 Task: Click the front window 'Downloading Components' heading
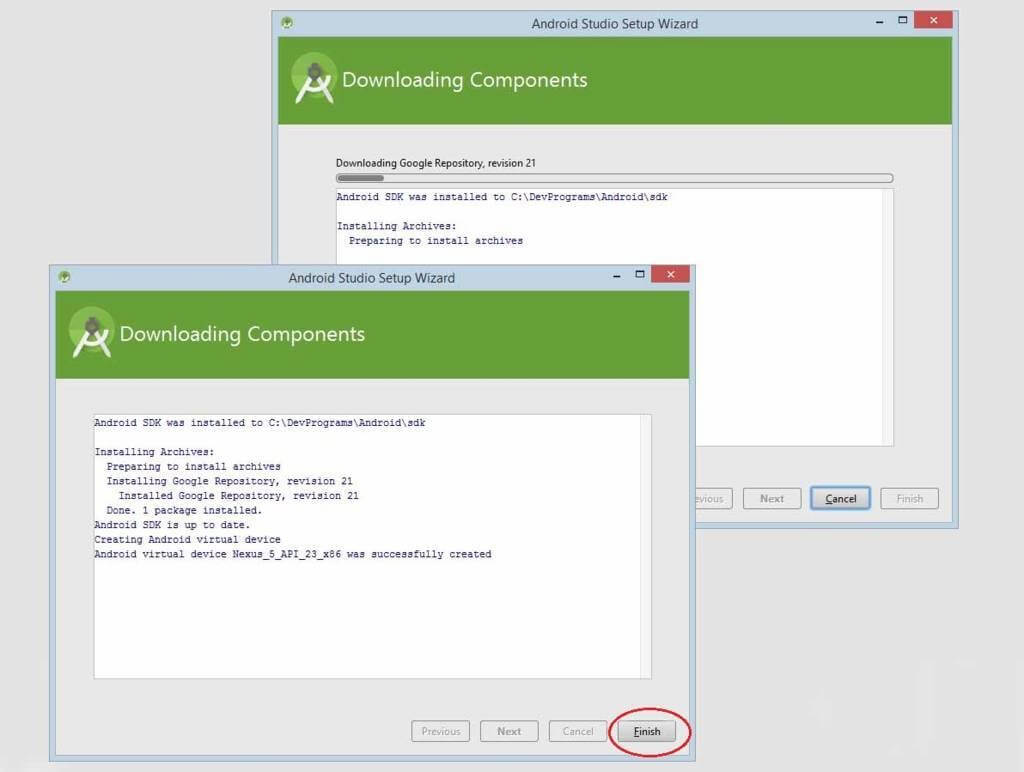coord(242,334)
